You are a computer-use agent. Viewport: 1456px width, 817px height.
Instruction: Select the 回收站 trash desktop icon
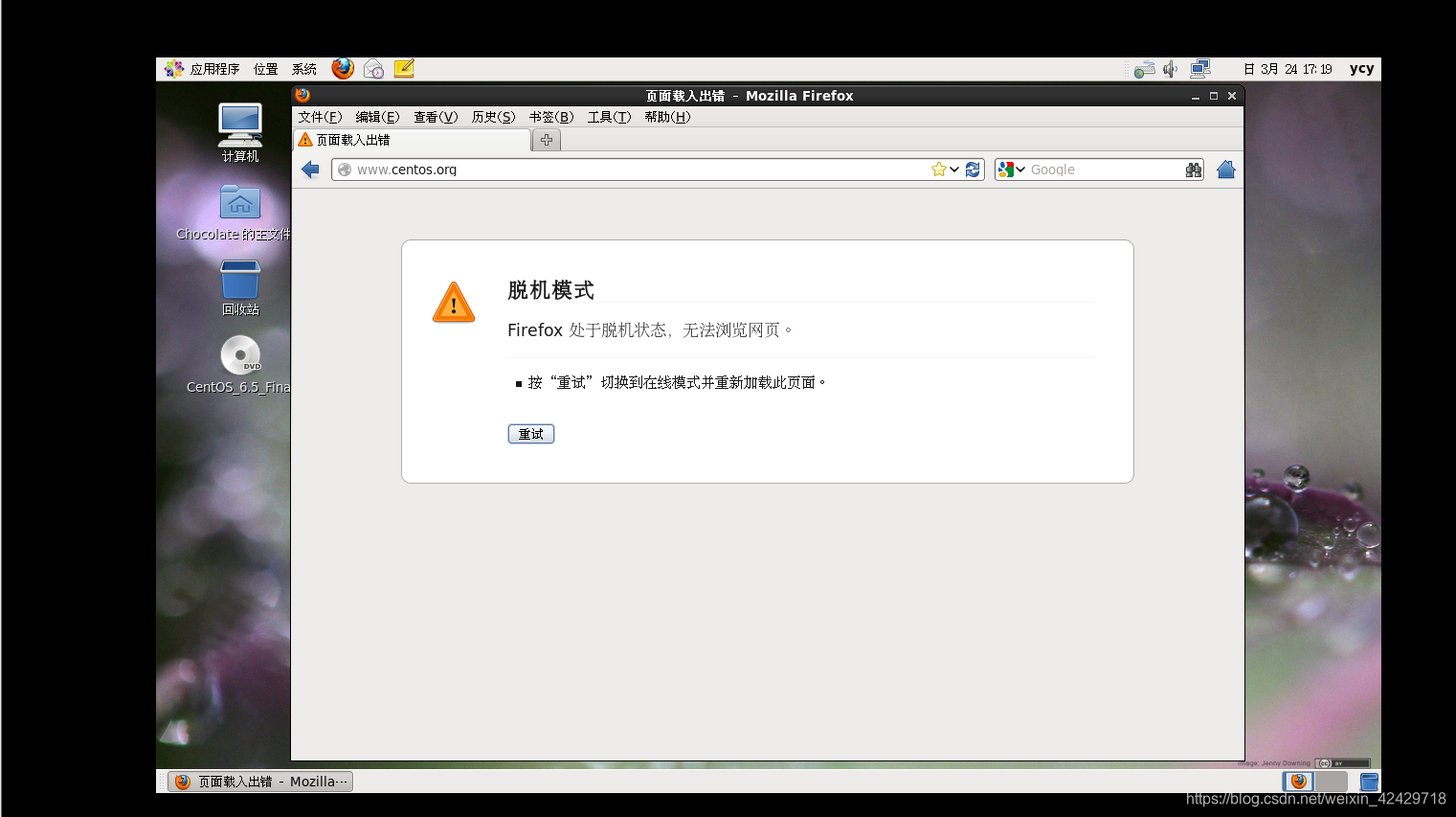tap(240, 288)
